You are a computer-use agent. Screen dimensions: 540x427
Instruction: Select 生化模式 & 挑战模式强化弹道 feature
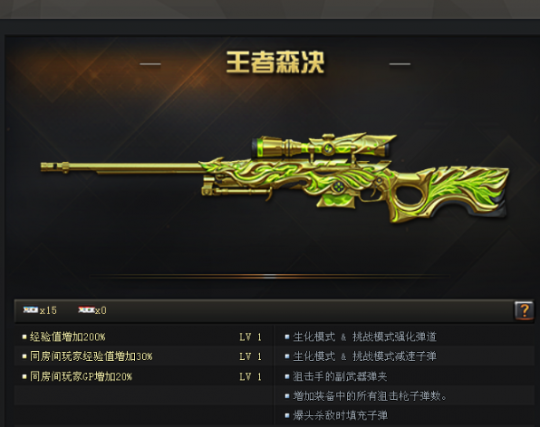coord(361,336)
